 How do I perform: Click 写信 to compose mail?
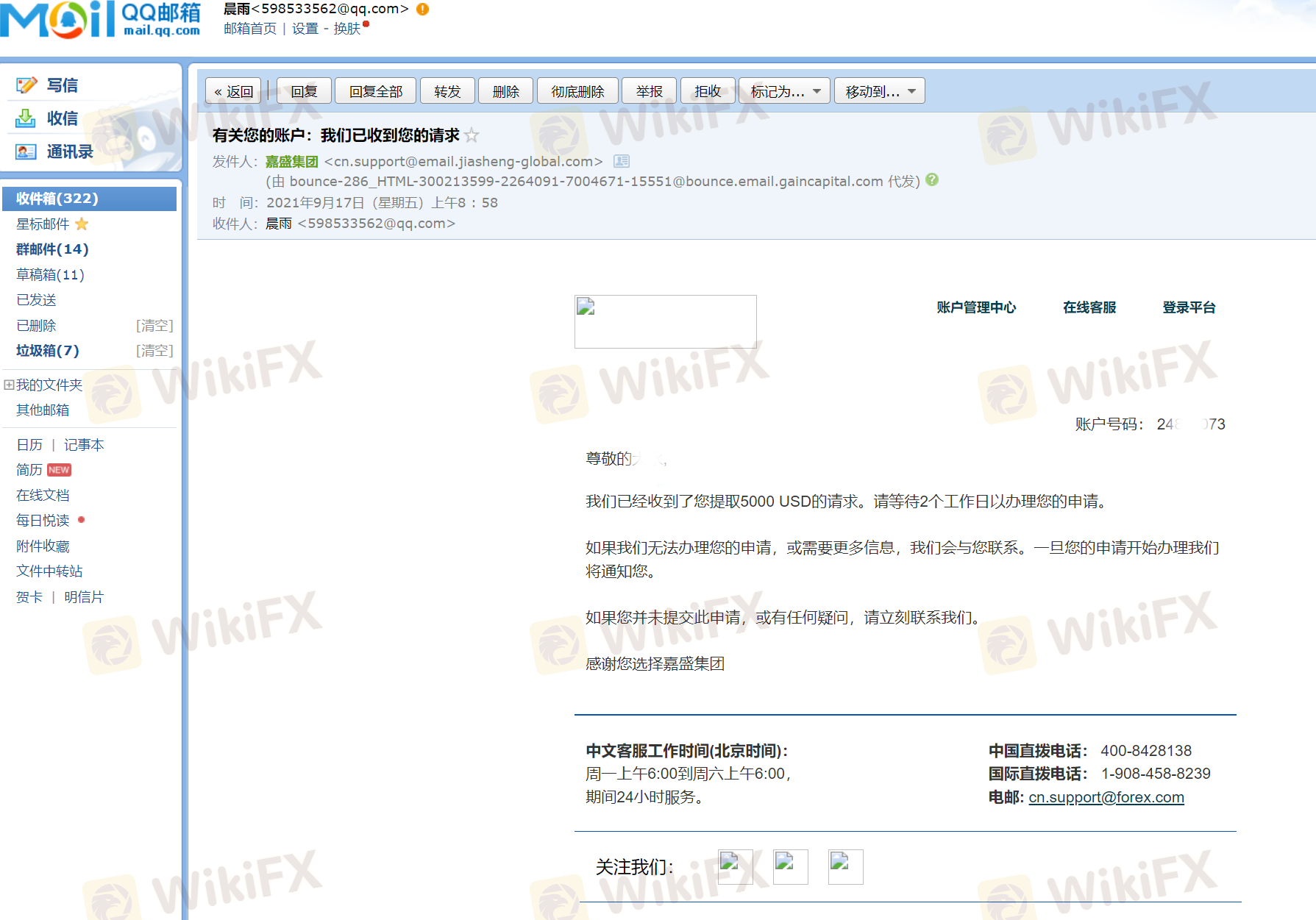click(63, 85)
